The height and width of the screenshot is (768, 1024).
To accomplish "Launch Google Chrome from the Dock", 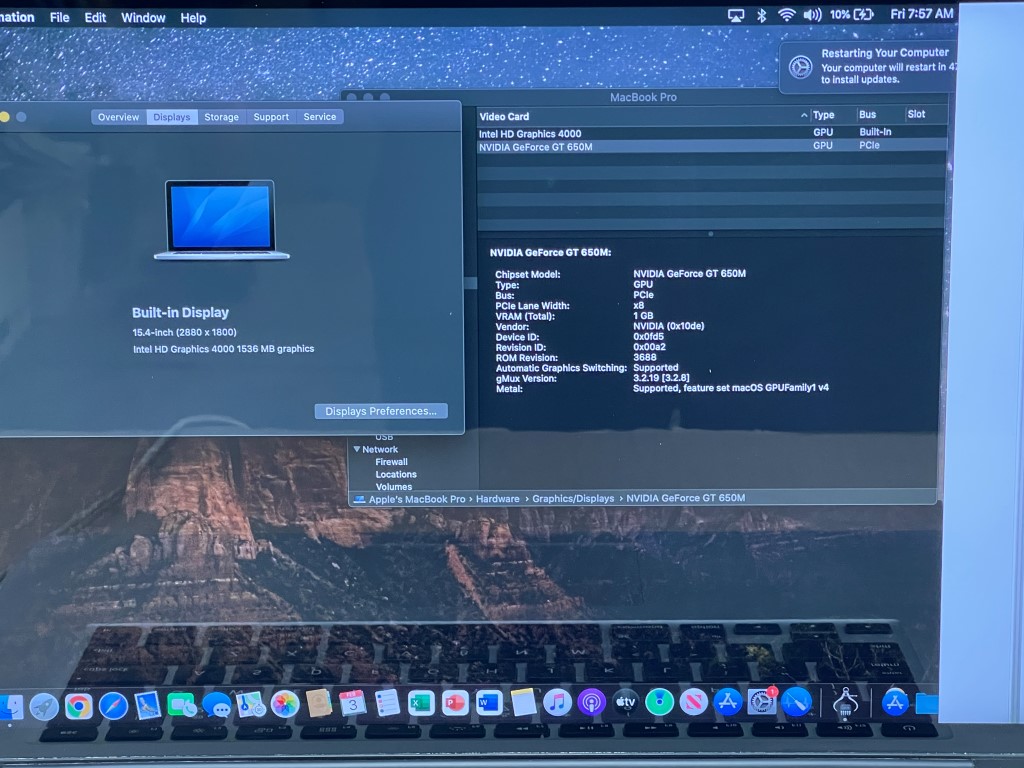I will pyautogui.click(x=78, y=707).
